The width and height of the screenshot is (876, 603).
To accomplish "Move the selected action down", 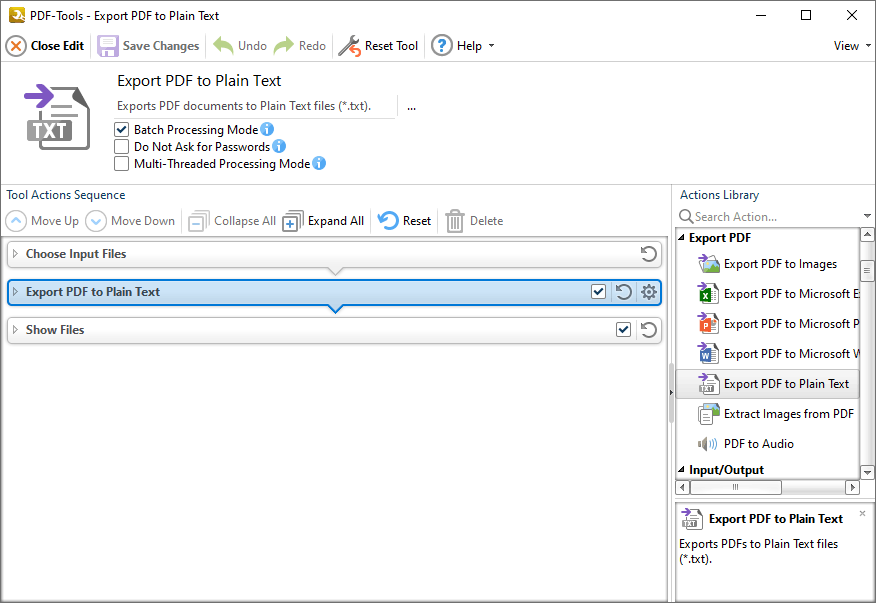I will (x=130, y=221).
